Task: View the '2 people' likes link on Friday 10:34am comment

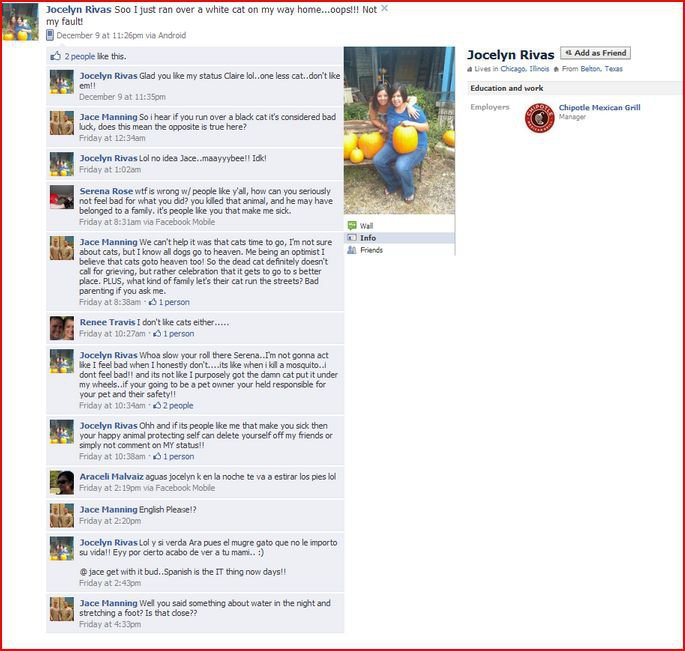Action: tap(178, 405)
